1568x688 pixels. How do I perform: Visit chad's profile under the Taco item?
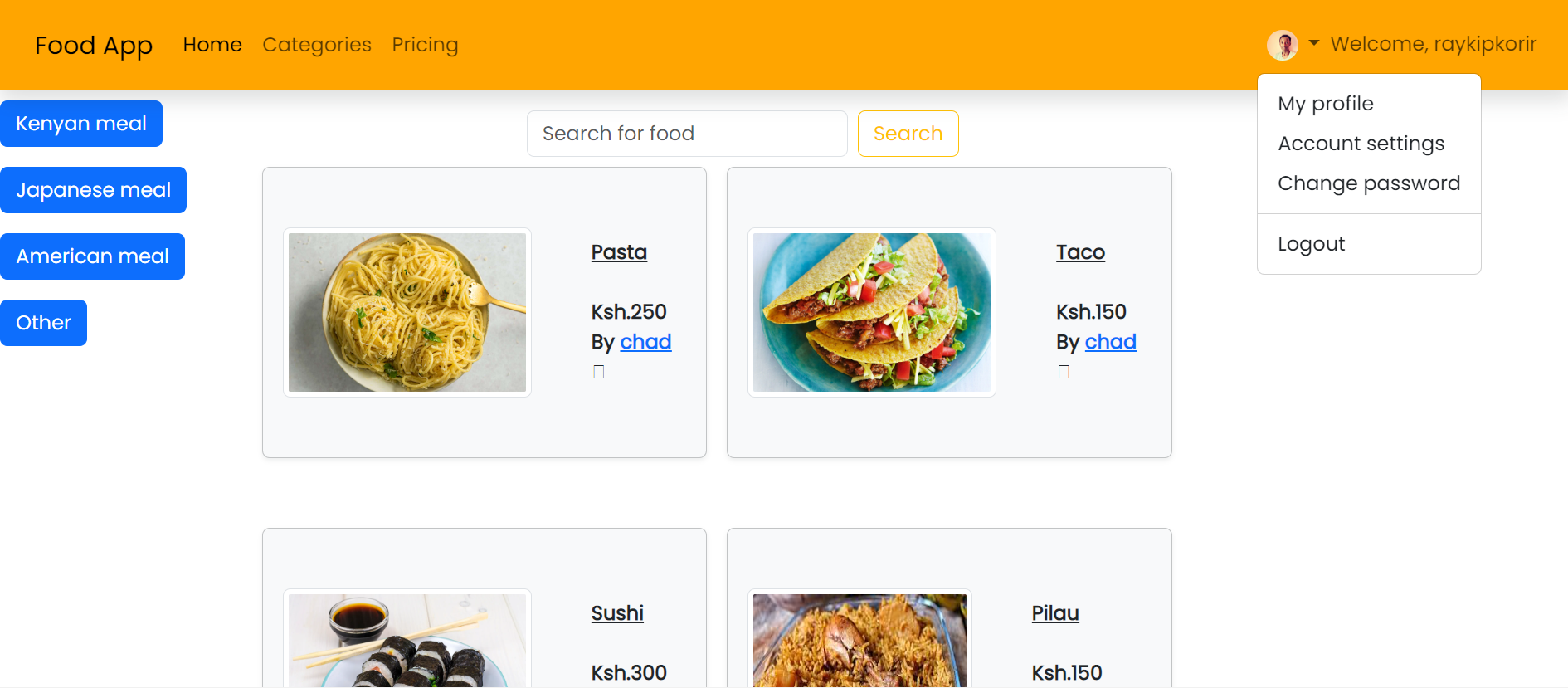(x=1110, y=341)
